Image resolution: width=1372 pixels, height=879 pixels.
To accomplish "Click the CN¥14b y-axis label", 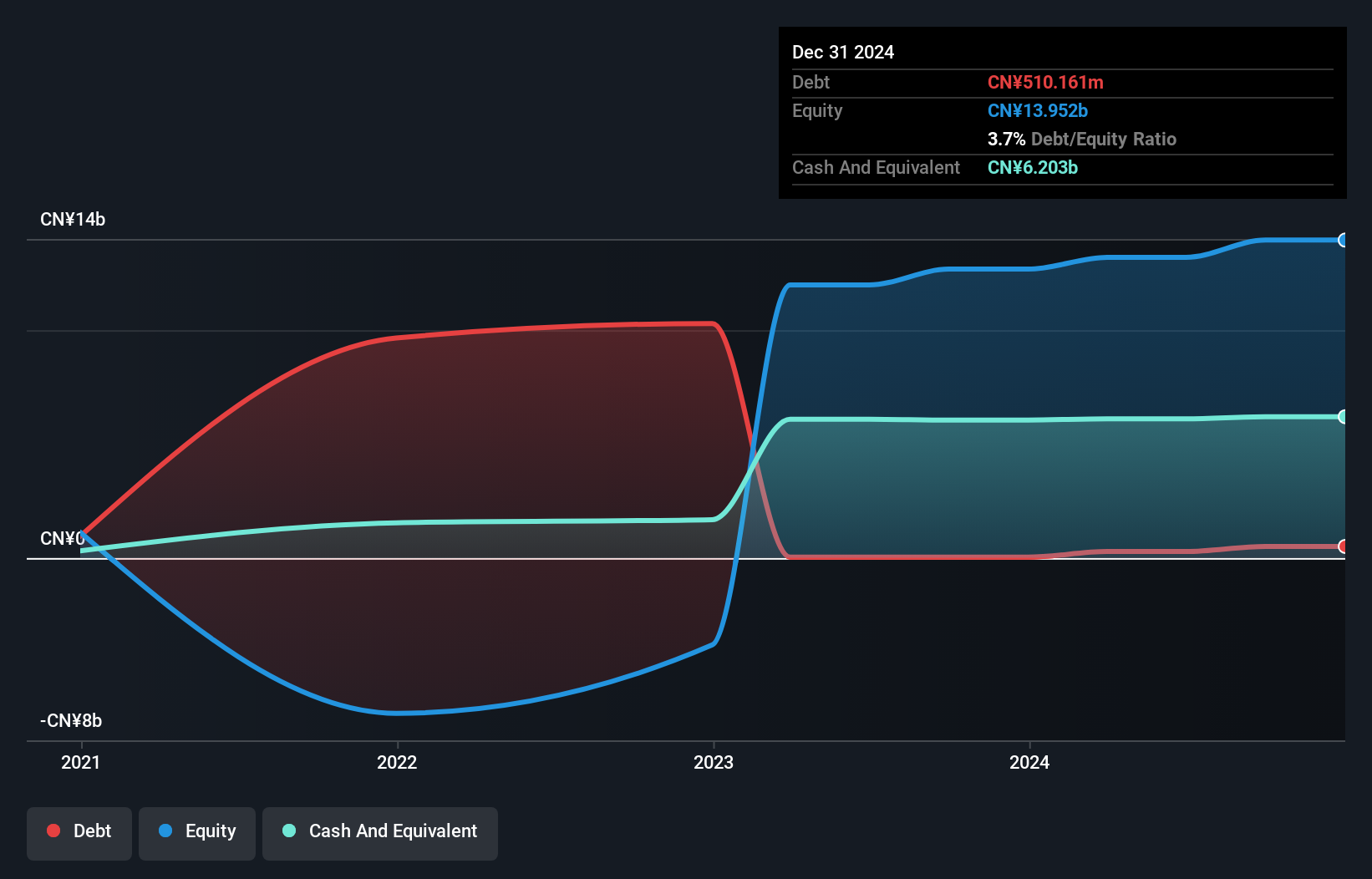I will click(x=73, y=220).
